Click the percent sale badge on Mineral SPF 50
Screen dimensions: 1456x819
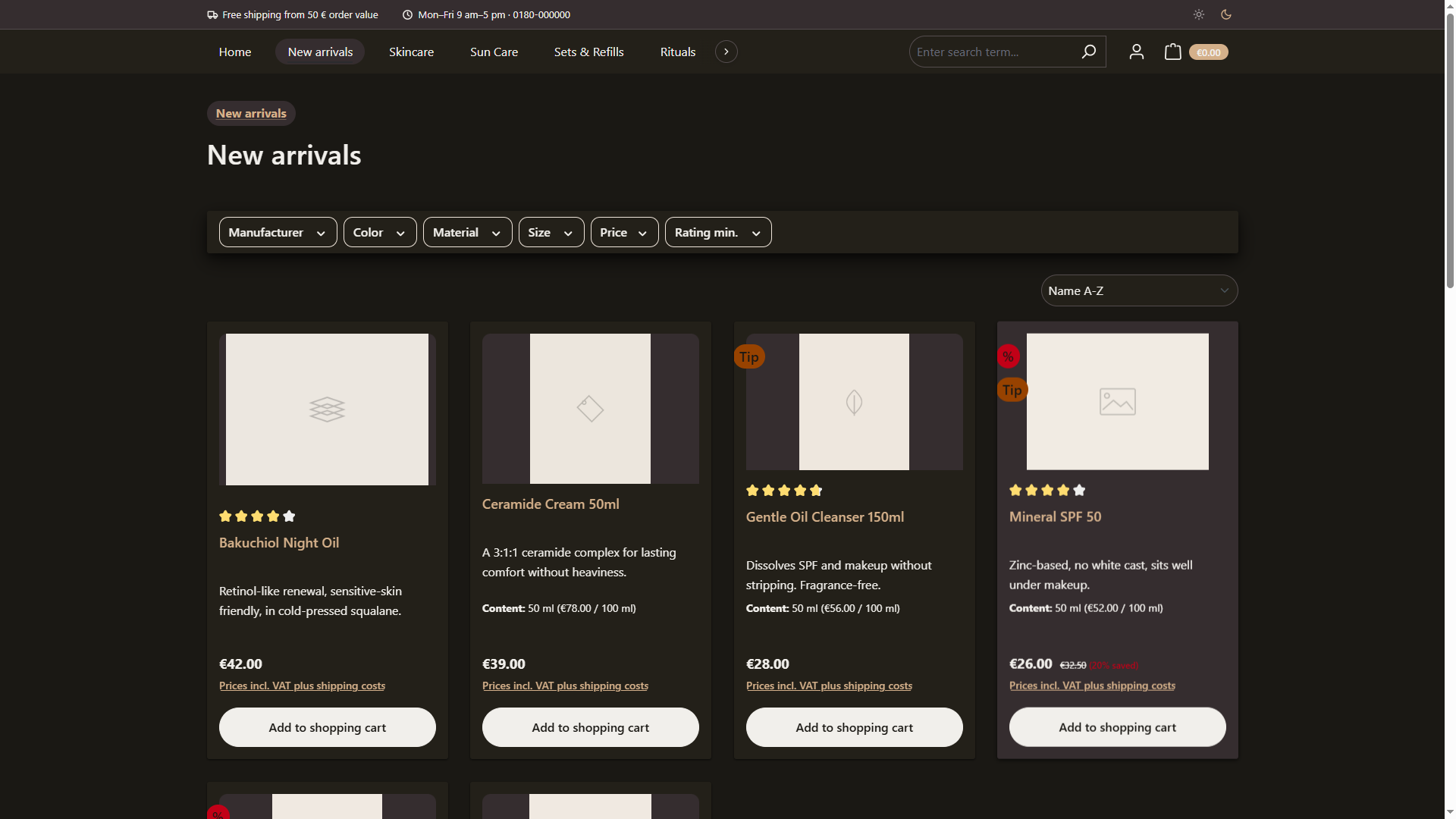click(1008, 356)
